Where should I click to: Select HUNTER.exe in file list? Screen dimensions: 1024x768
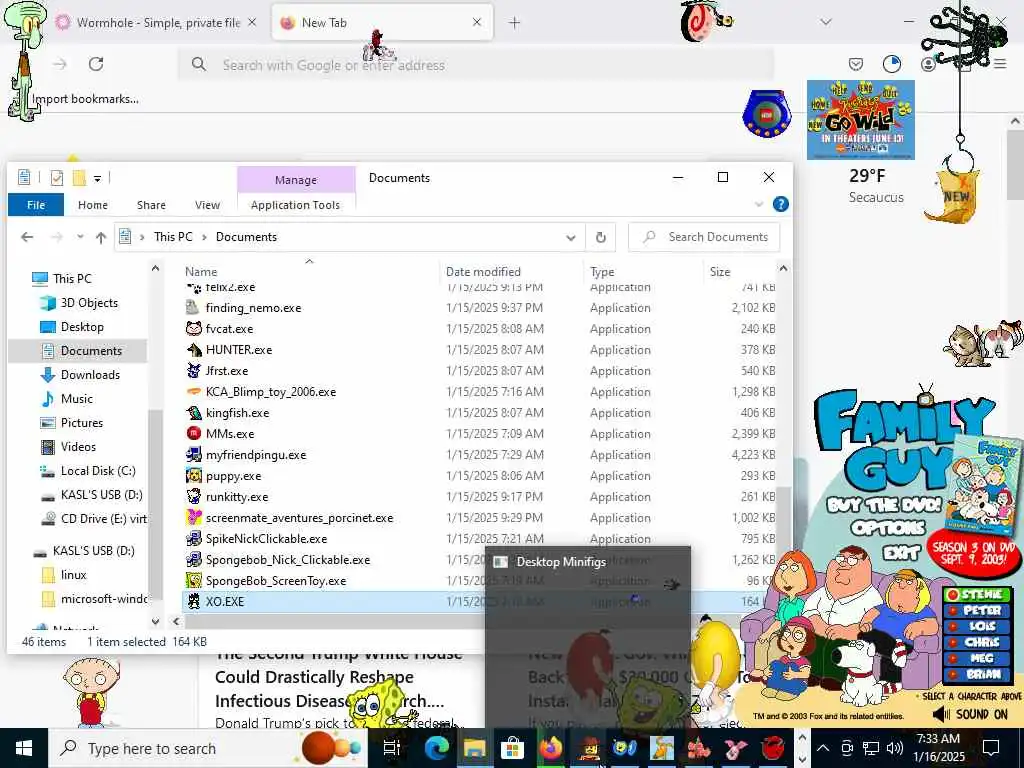pyautogui.click(x=238, y=349)
